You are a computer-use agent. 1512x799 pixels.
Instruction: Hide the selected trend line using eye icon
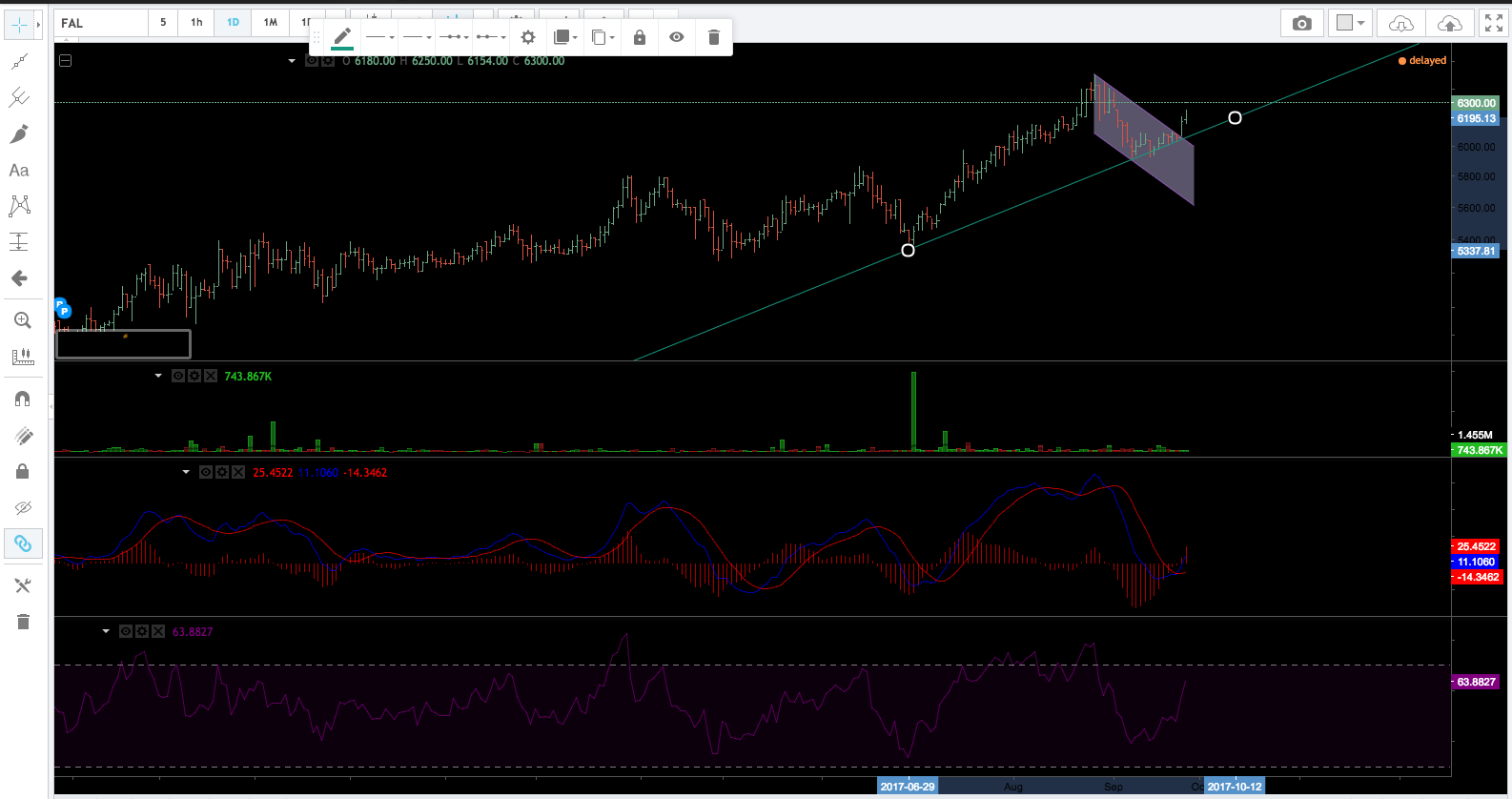677,37
